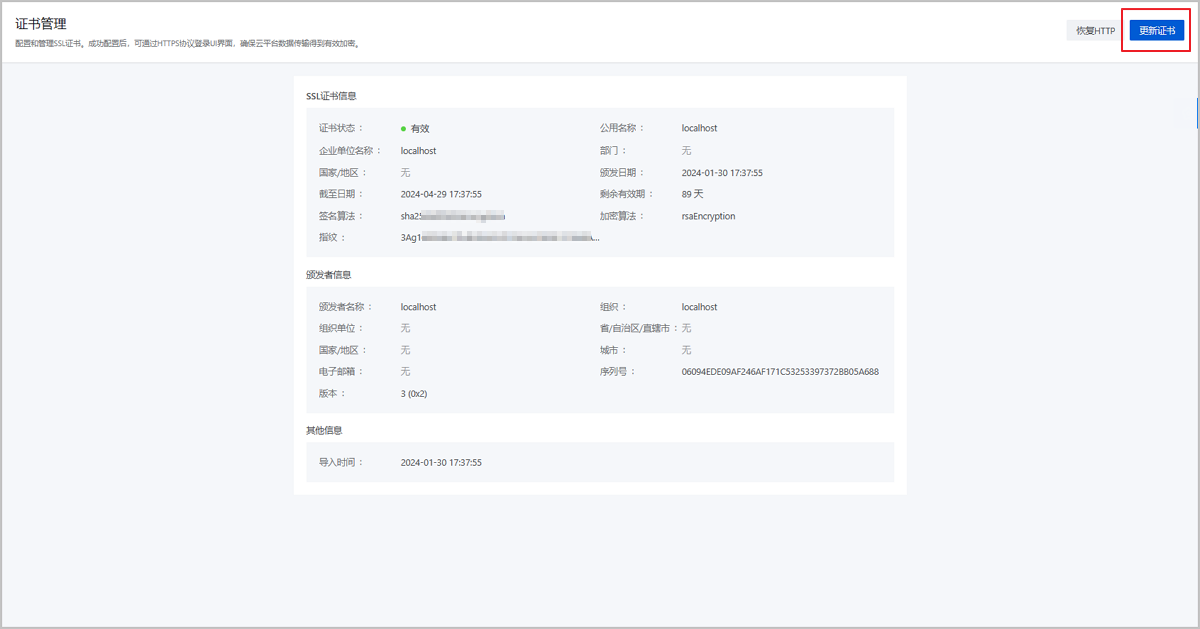Screen dimensions: 1200x629
Task: Select the 公用名称 localhost value
Action: (x=698, y=128)
